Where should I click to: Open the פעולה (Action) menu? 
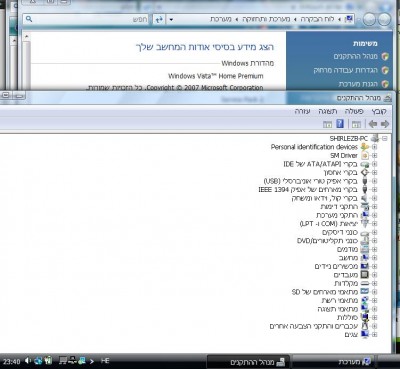click(354, 111)
